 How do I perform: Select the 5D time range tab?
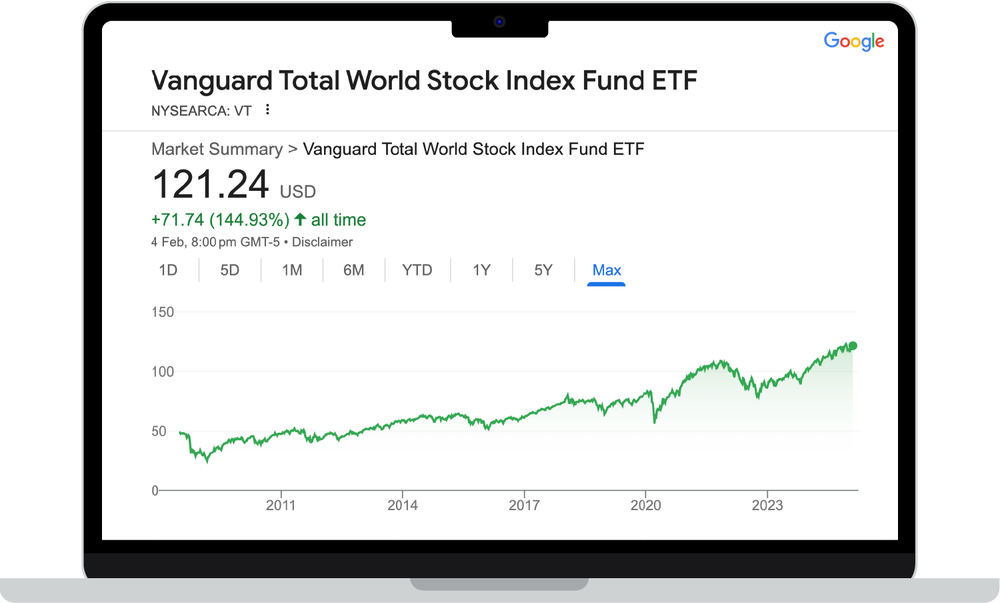pos(230,270)
